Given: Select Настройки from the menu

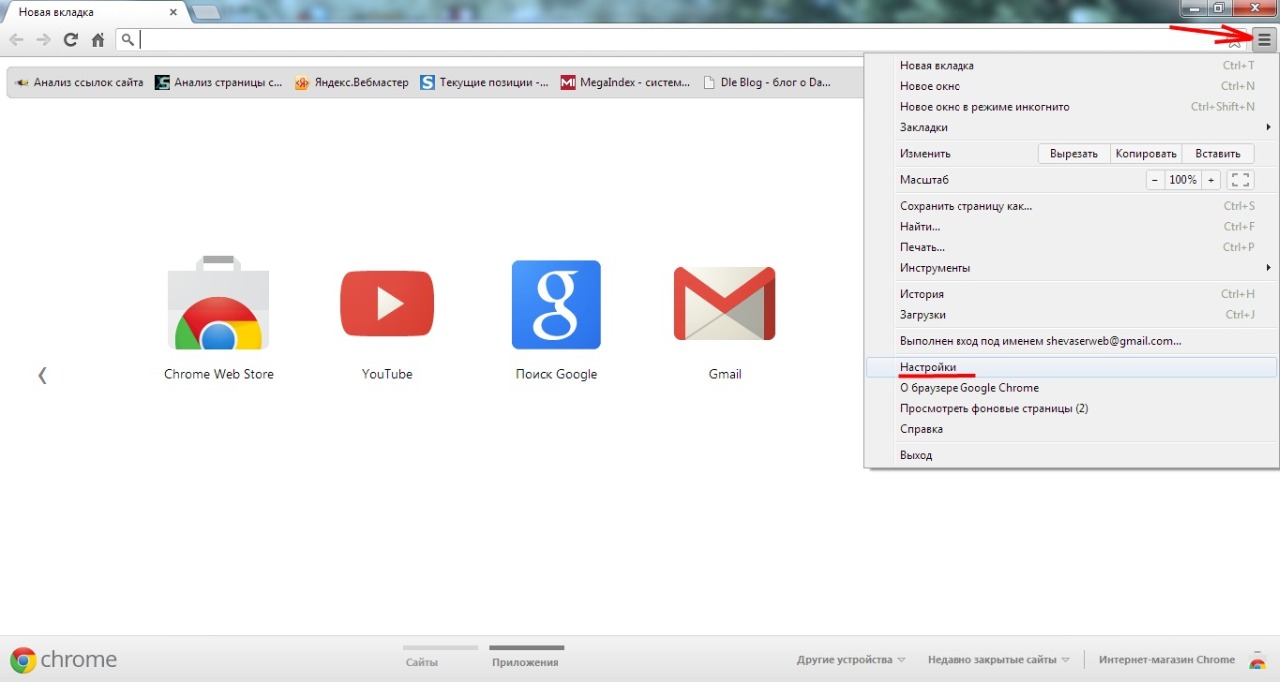Looking at the screenshot, I should 928,367.
